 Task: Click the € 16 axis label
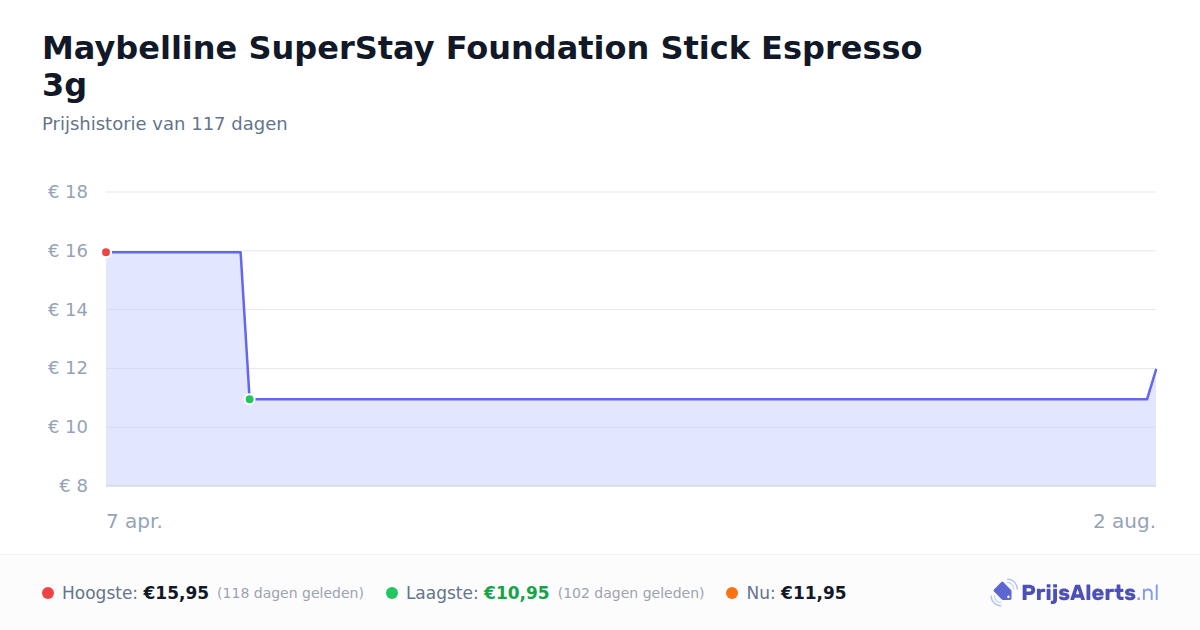pyautogui.click(x=68, y=251)
